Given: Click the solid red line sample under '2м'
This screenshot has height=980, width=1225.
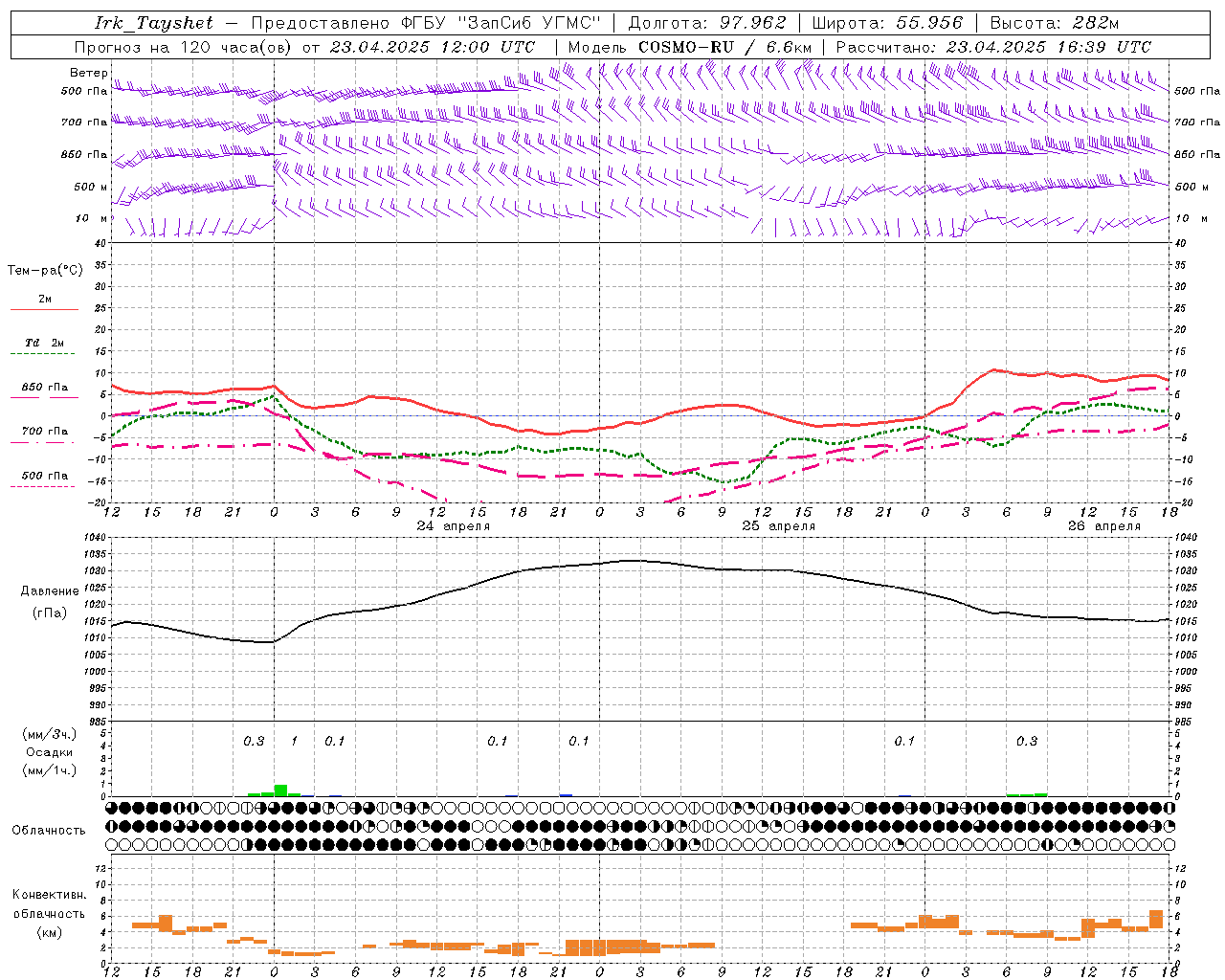Looking at the screenshot, I should [x=44, y=310].
